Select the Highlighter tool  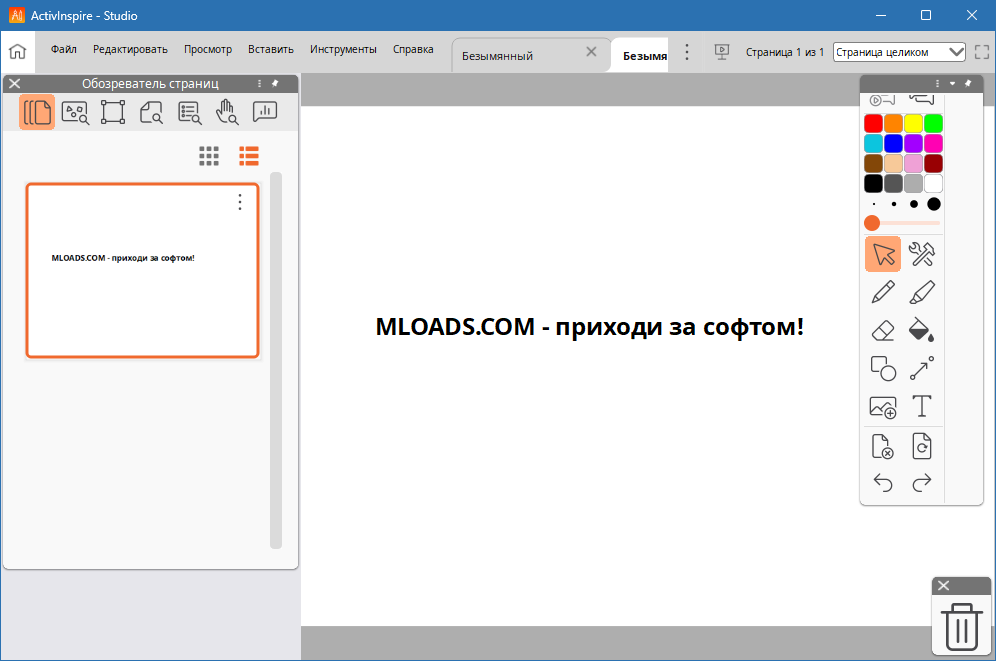pyautogui.click(x=922, y=292)
